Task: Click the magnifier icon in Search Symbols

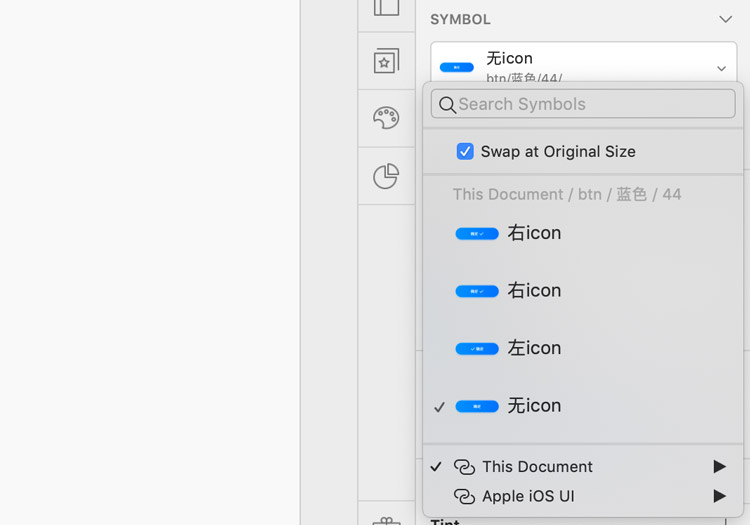Action: (x=447, y=105)
